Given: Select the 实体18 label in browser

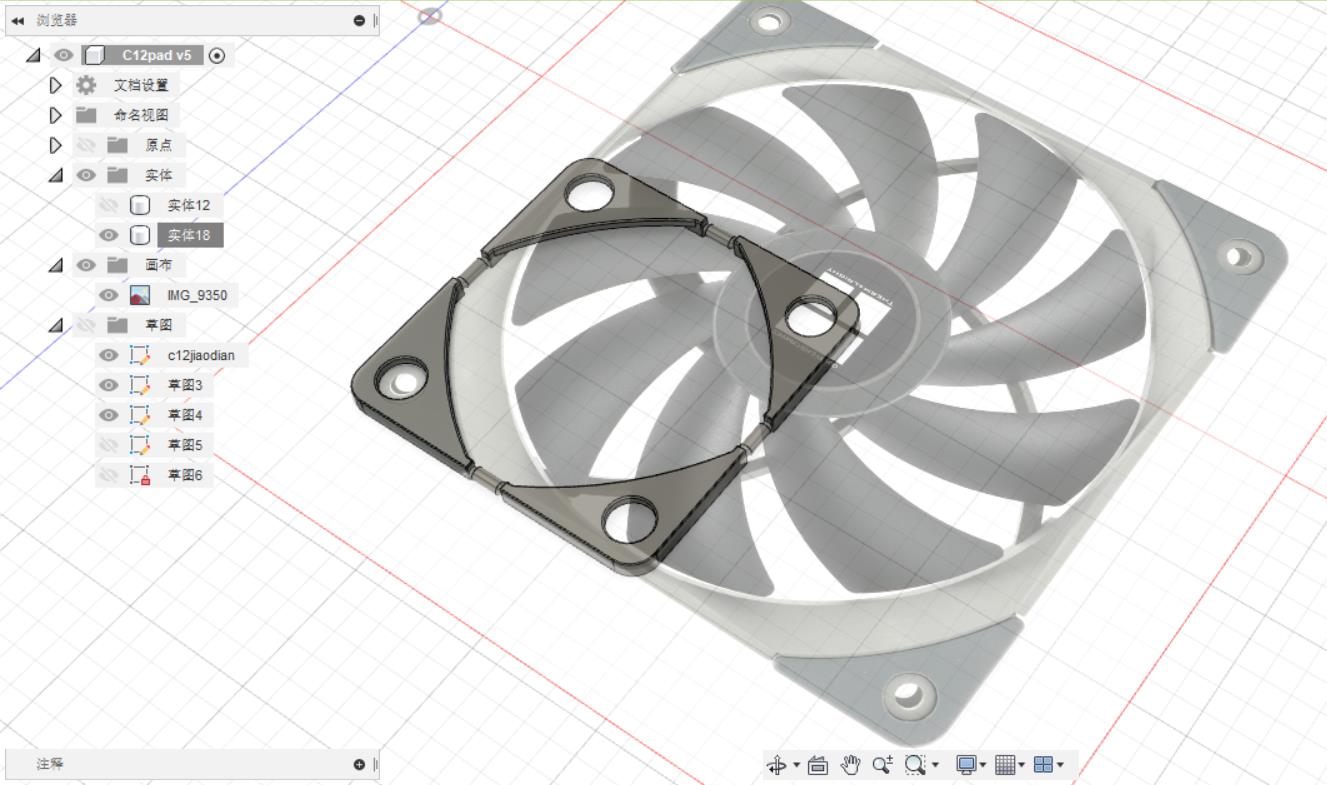Looking at the screenshot, I should coord(189,235).
